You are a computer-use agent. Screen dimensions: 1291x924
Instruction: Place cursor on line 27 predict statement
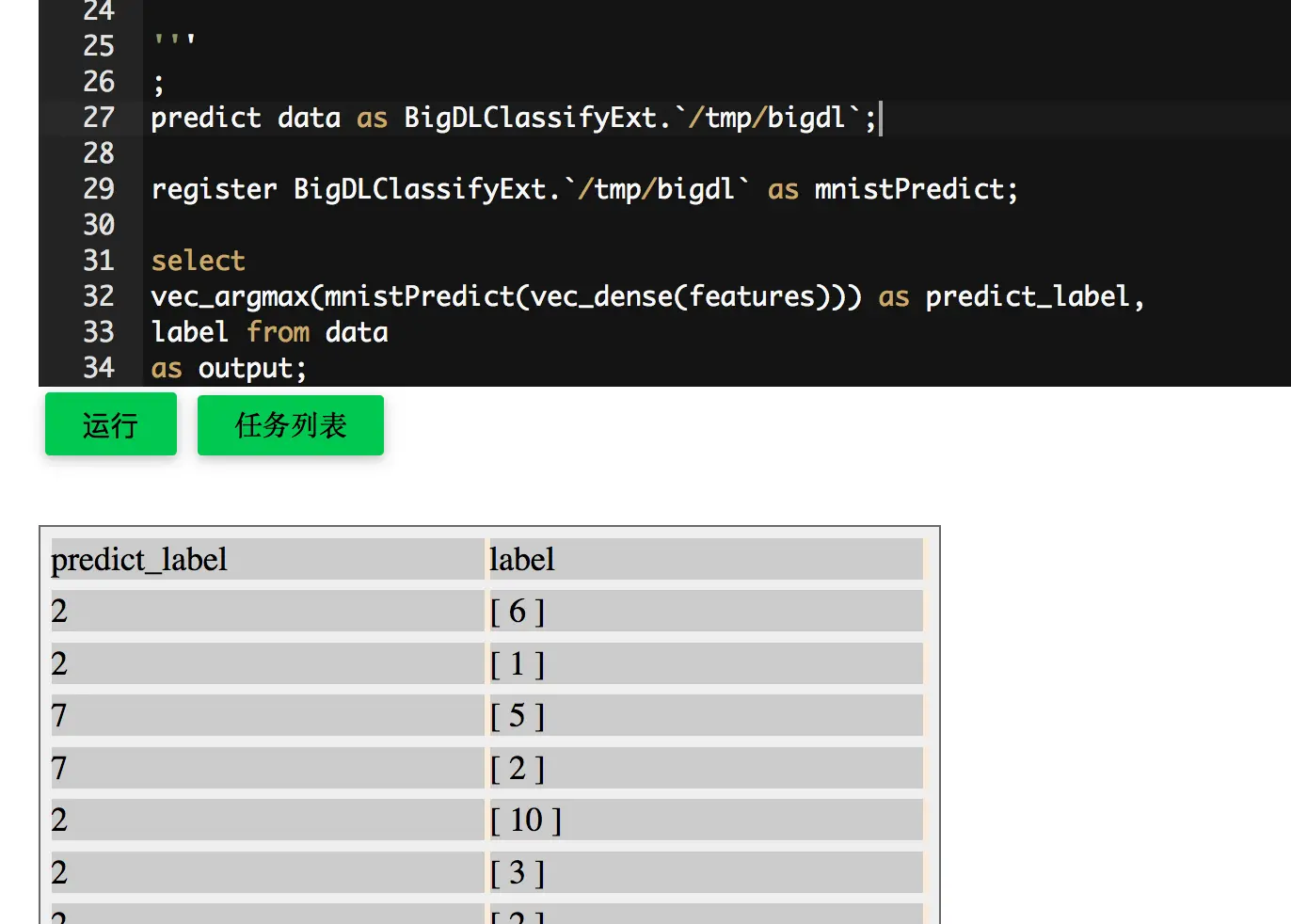(x=514, y=118)
